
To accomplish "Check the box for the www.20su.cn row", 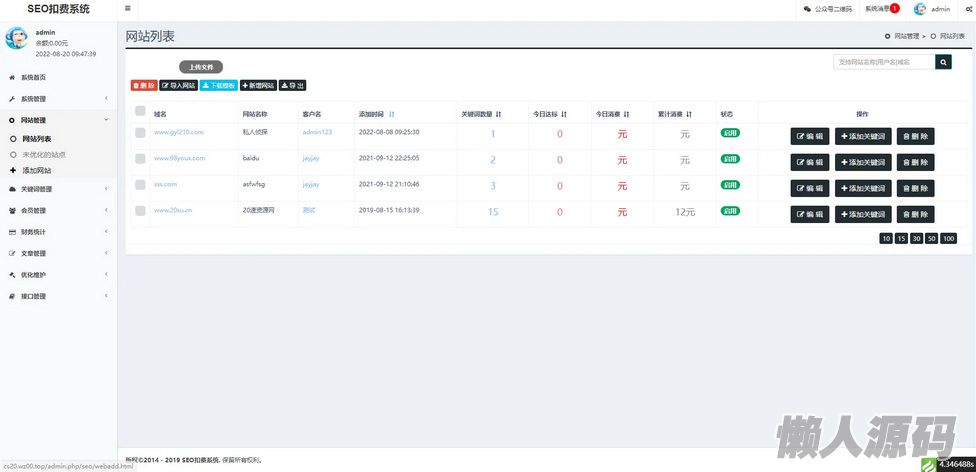I will click(x=141, y=210).
